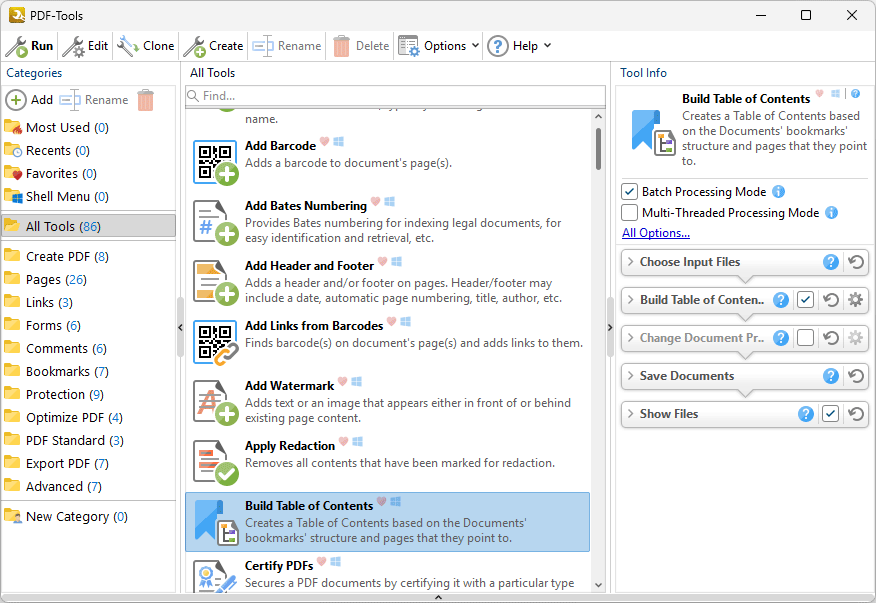Enable Multi-Threaded Processing Mode checkbox
Viewport: 876px width, 603px height.
[x=630, y=213]
